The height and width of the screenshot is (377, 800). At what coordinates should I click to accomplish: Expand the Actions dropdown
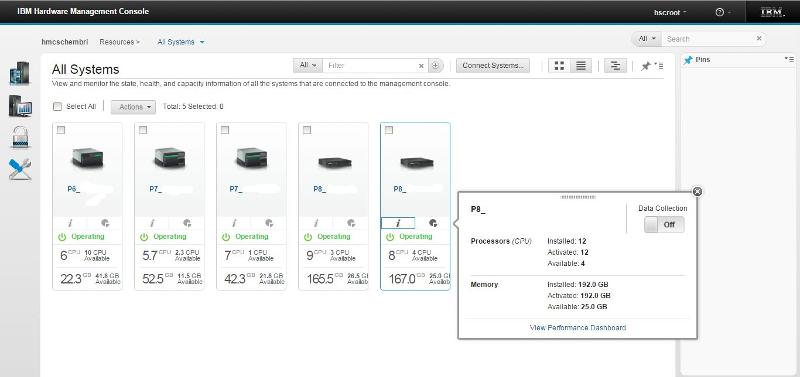[x=133, y=107]
